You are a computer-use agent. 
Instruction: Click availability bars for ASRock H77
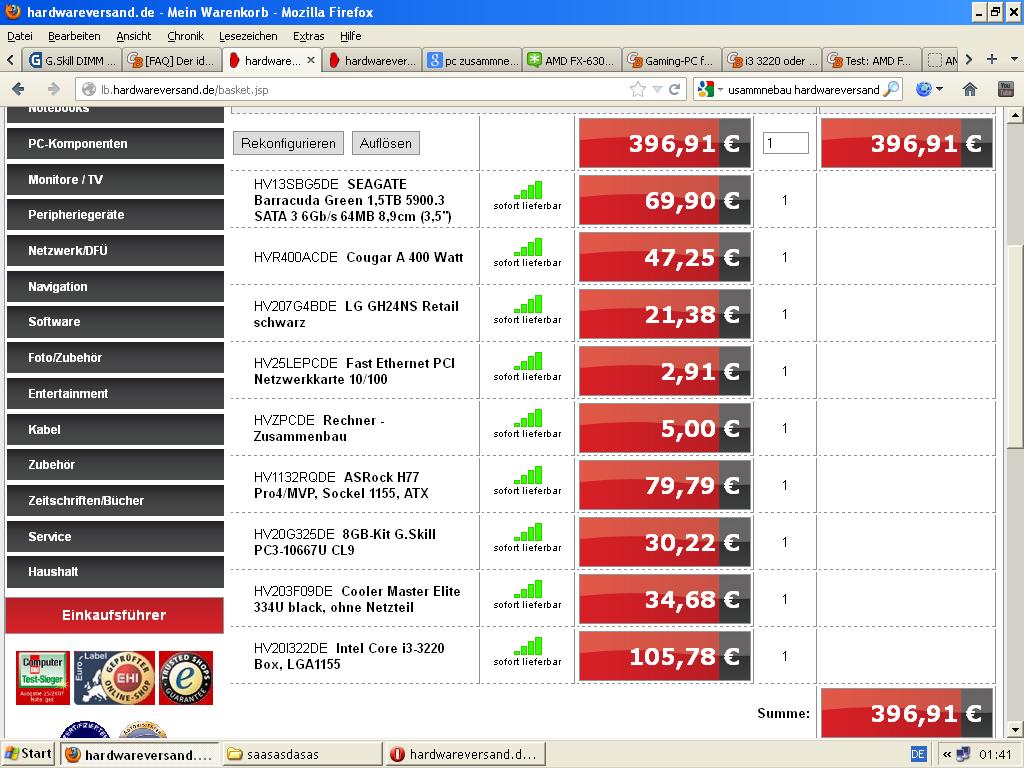click(x=528, y=475)
